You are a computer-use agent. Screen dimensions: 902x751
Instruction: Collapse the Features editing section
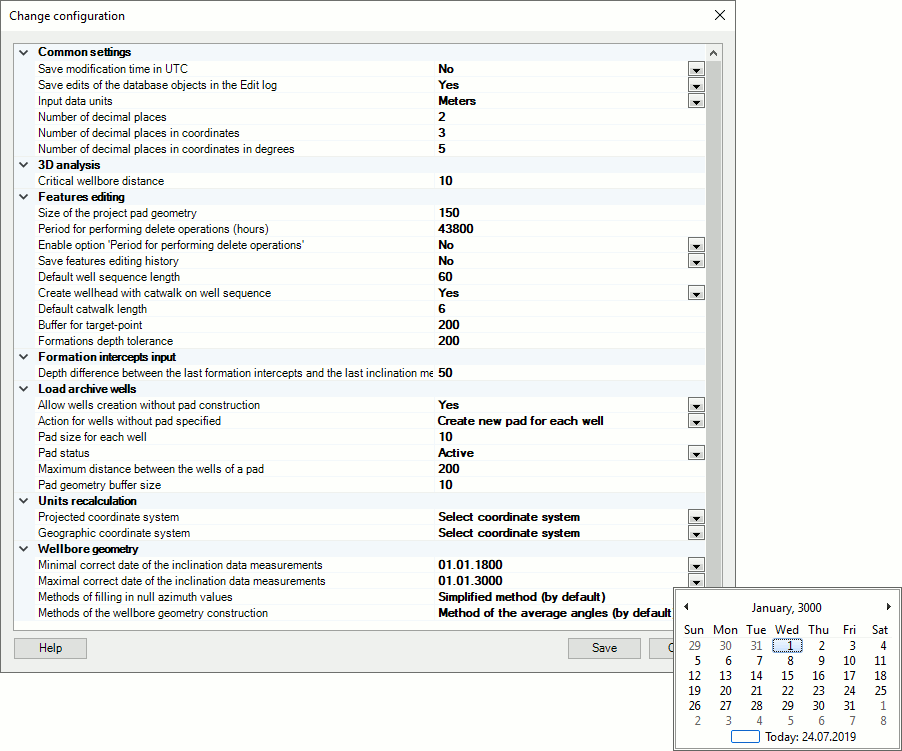pyautogui.click(x=24, y=197)
